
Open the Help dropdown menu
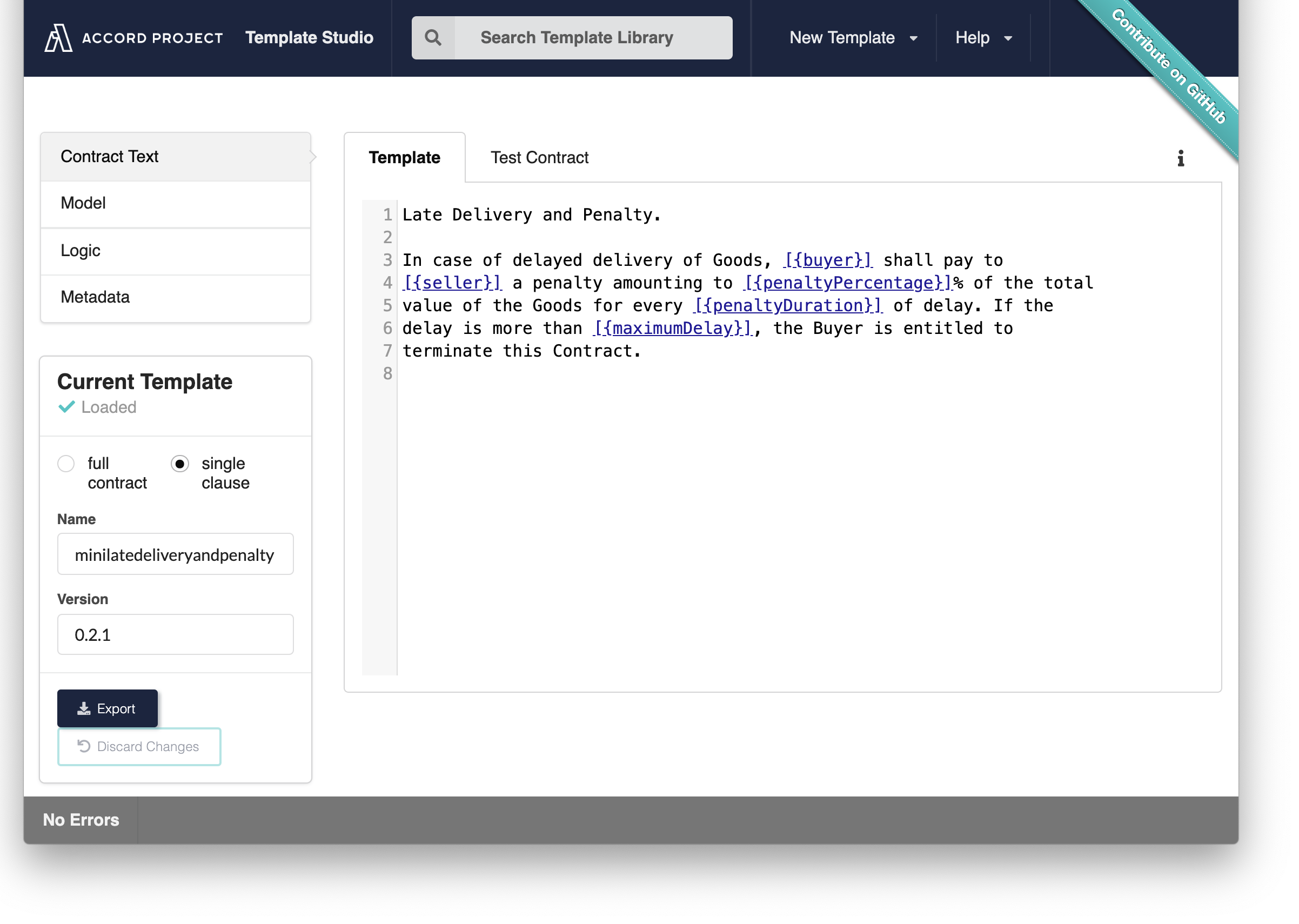(983, 37)
